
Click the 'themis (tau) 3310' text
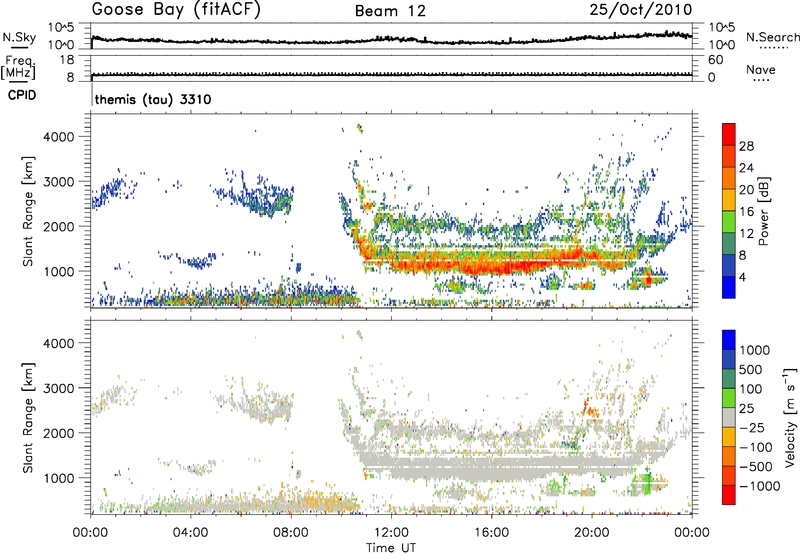pos(153,99)
